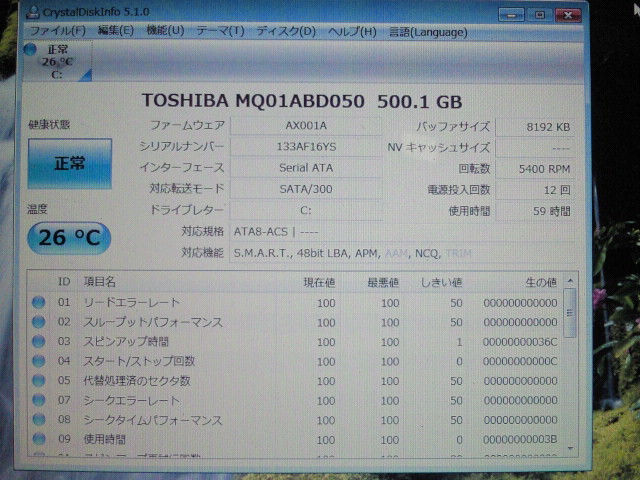Click the drive letter field C:
Image resolution: width=640 pixels, height=480 pixels.
tap(306, 211)
